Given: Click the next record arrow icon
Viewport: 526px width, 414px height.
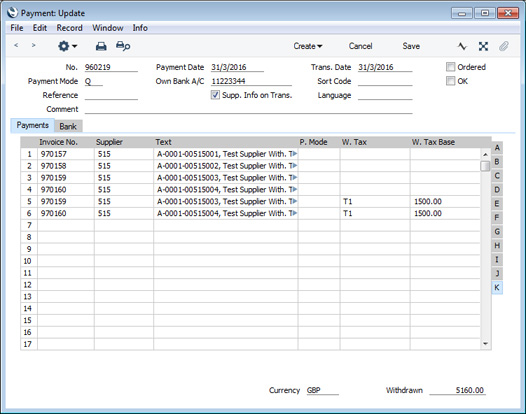Looking at the screenshot, I should point(33,45).
